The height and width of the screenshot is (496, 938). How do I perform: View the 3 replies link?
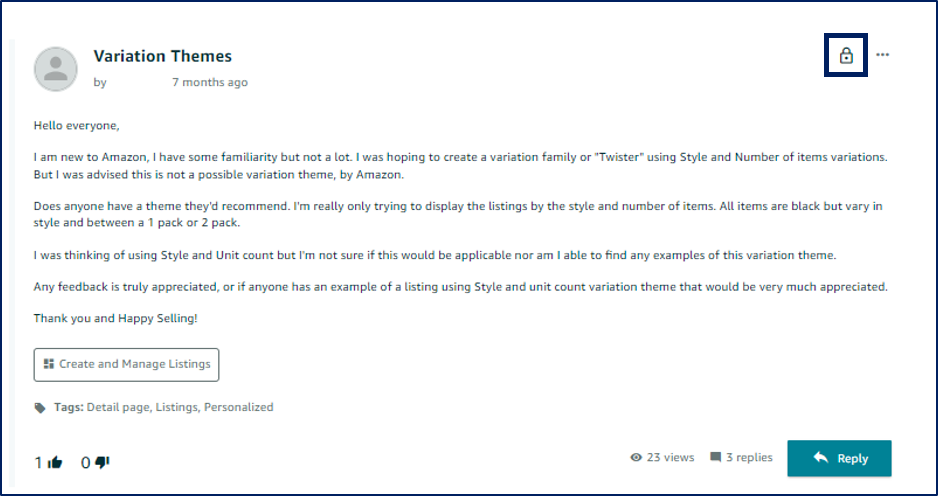click(x=749, y=457)
